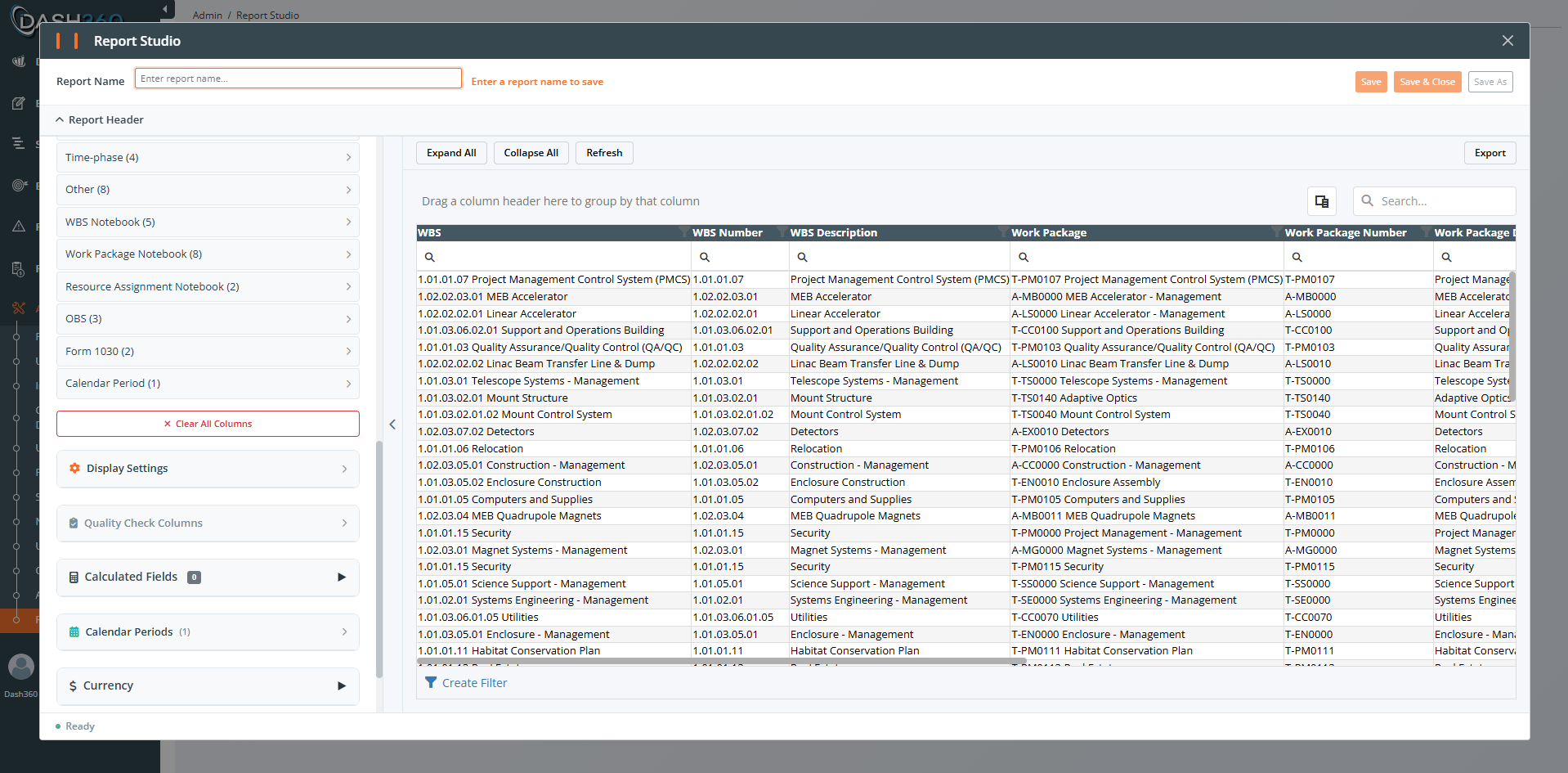Image resolution: width=1568 pixels, height=773 pixels.
Task: Close the Report Studio dialog
Action: tap(1508, 41)
